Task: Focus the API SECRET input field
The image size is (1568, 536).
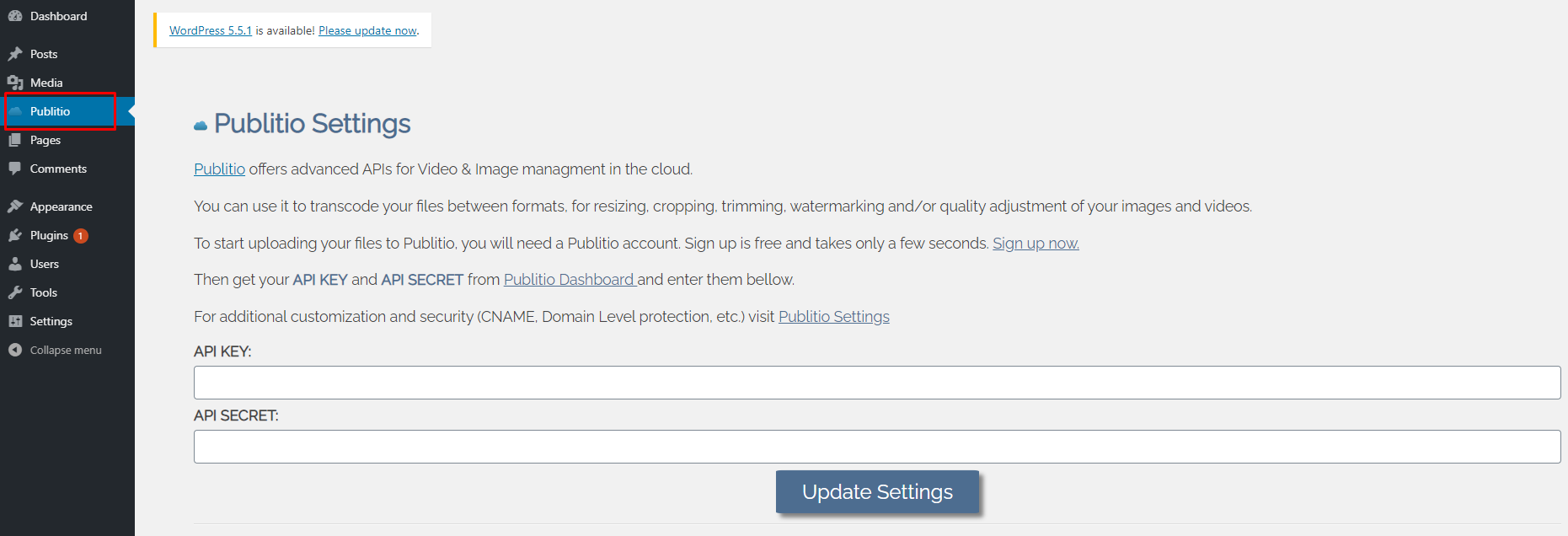Action: 877,447
